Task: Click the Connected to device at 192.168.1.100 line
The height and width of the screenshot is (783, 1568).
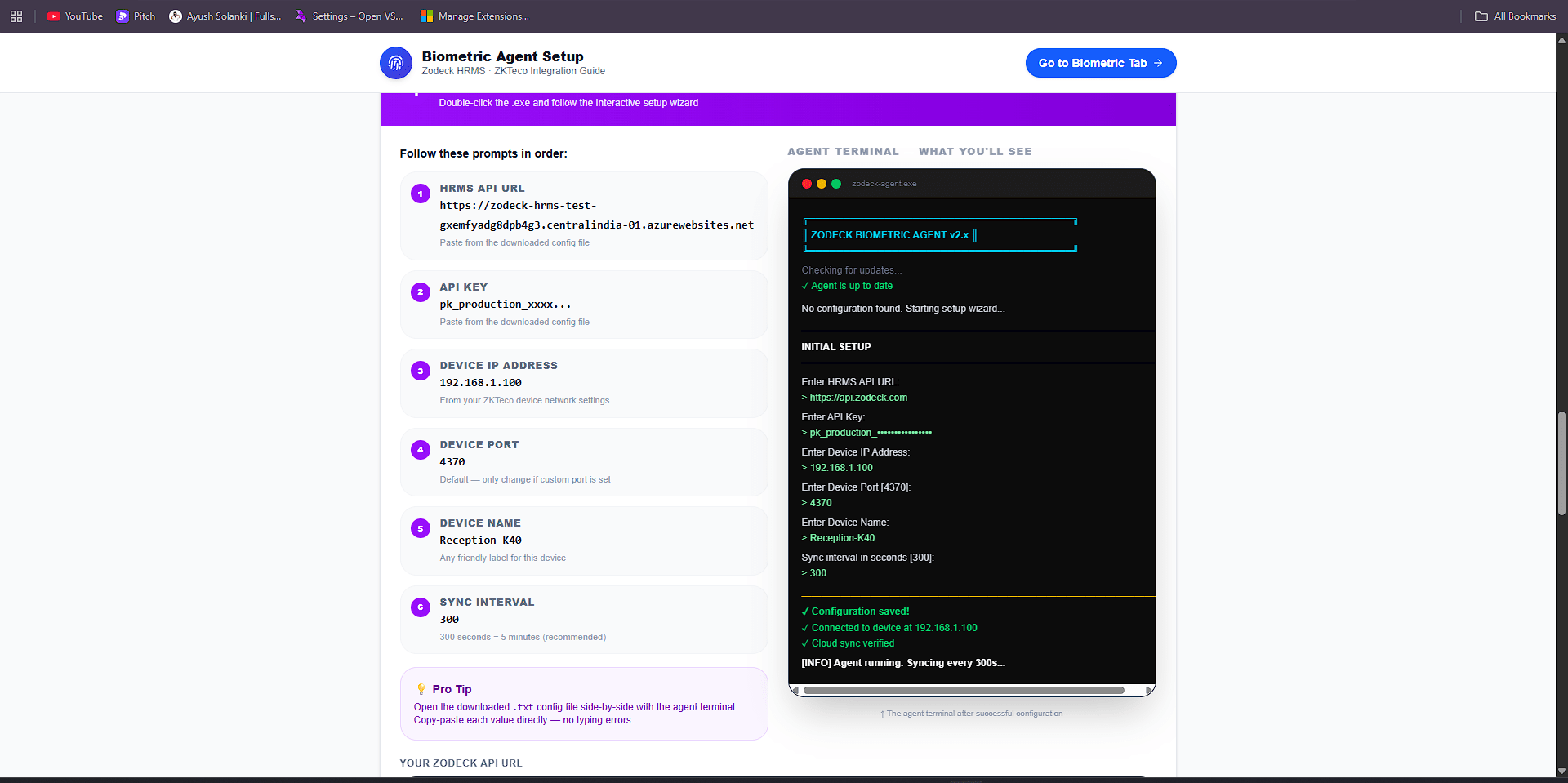Action: pos(889,628)
